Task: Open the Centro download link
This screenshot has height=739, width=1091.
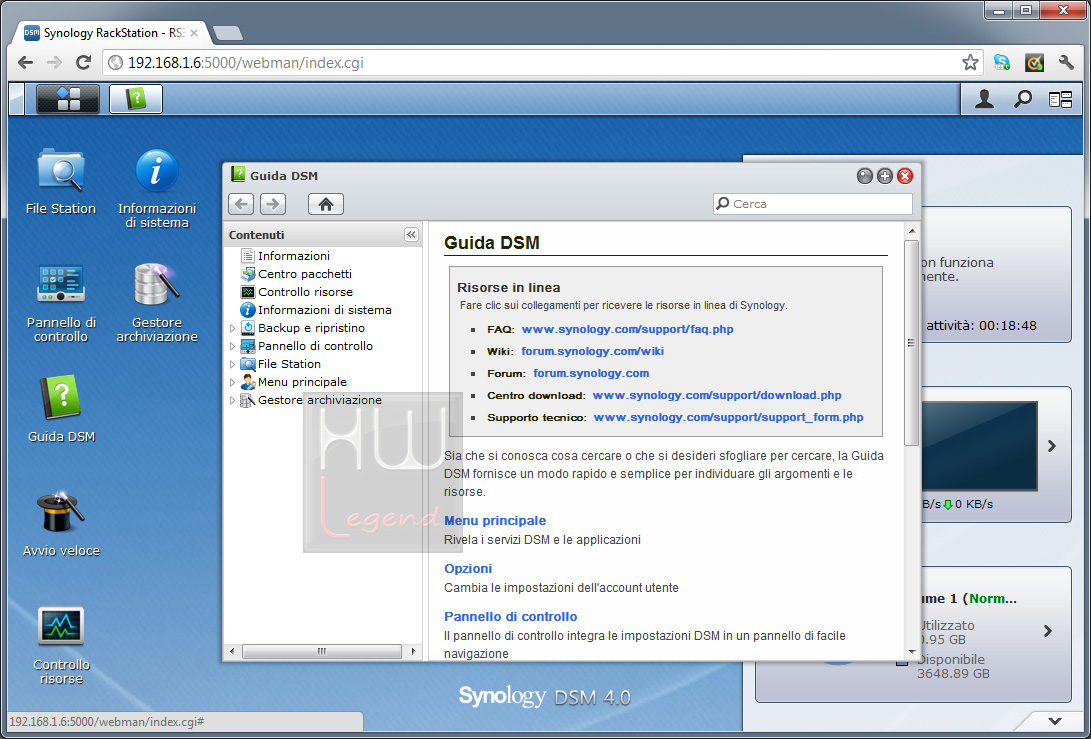Action: (x=717, y=395)
